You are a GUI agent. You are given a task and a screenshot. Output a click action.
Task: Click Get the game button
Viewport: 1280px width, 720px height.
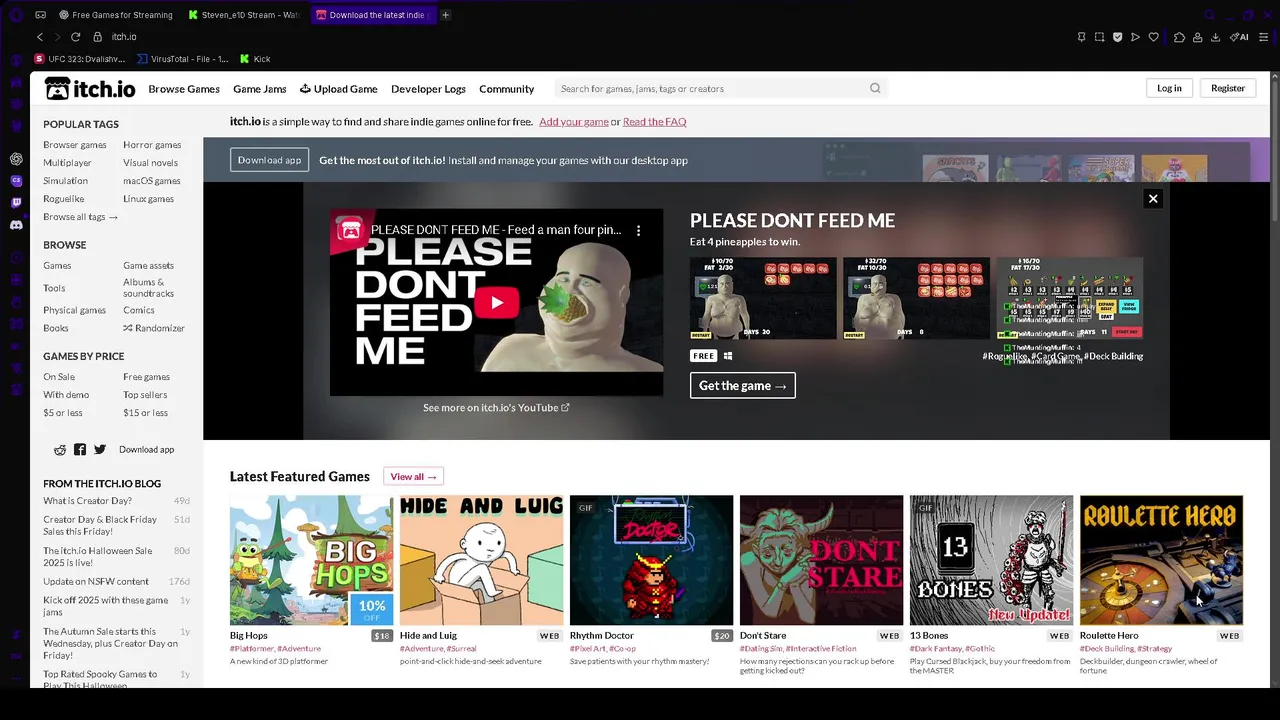(742, 385)
